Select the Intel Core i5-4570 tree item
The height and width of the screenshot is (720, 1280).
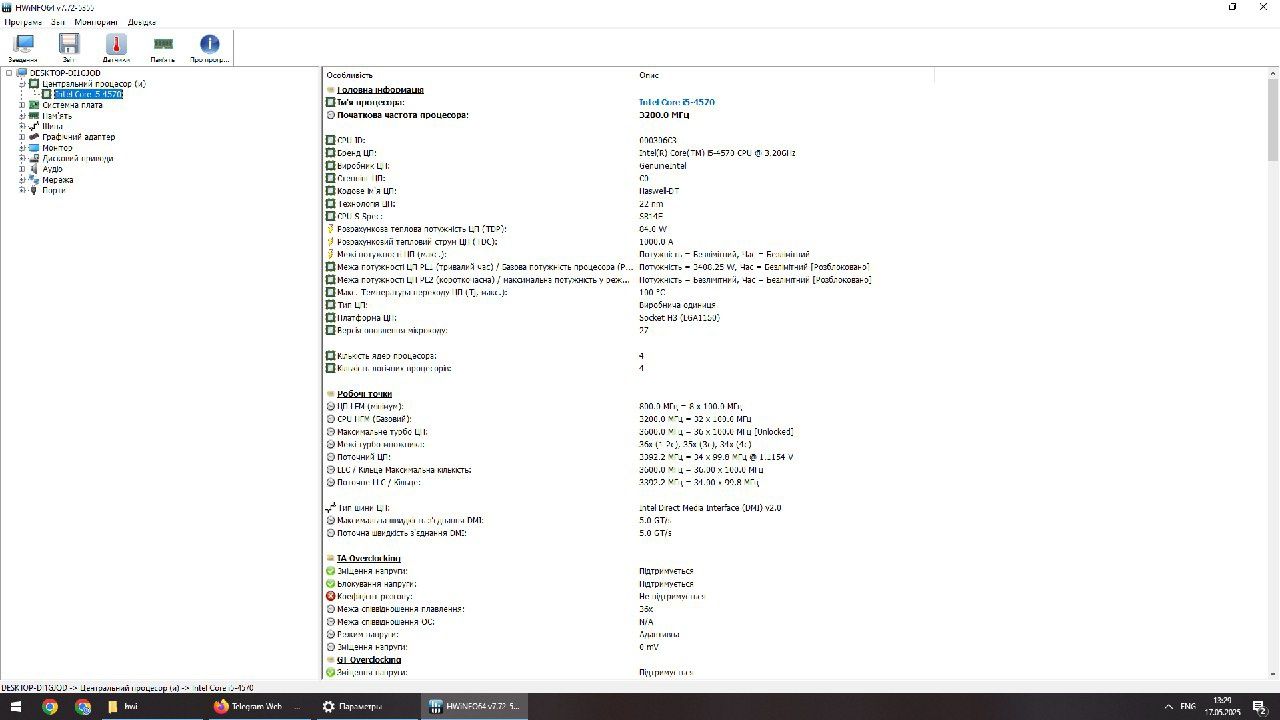pyautogui.click(x=88, y=94)
